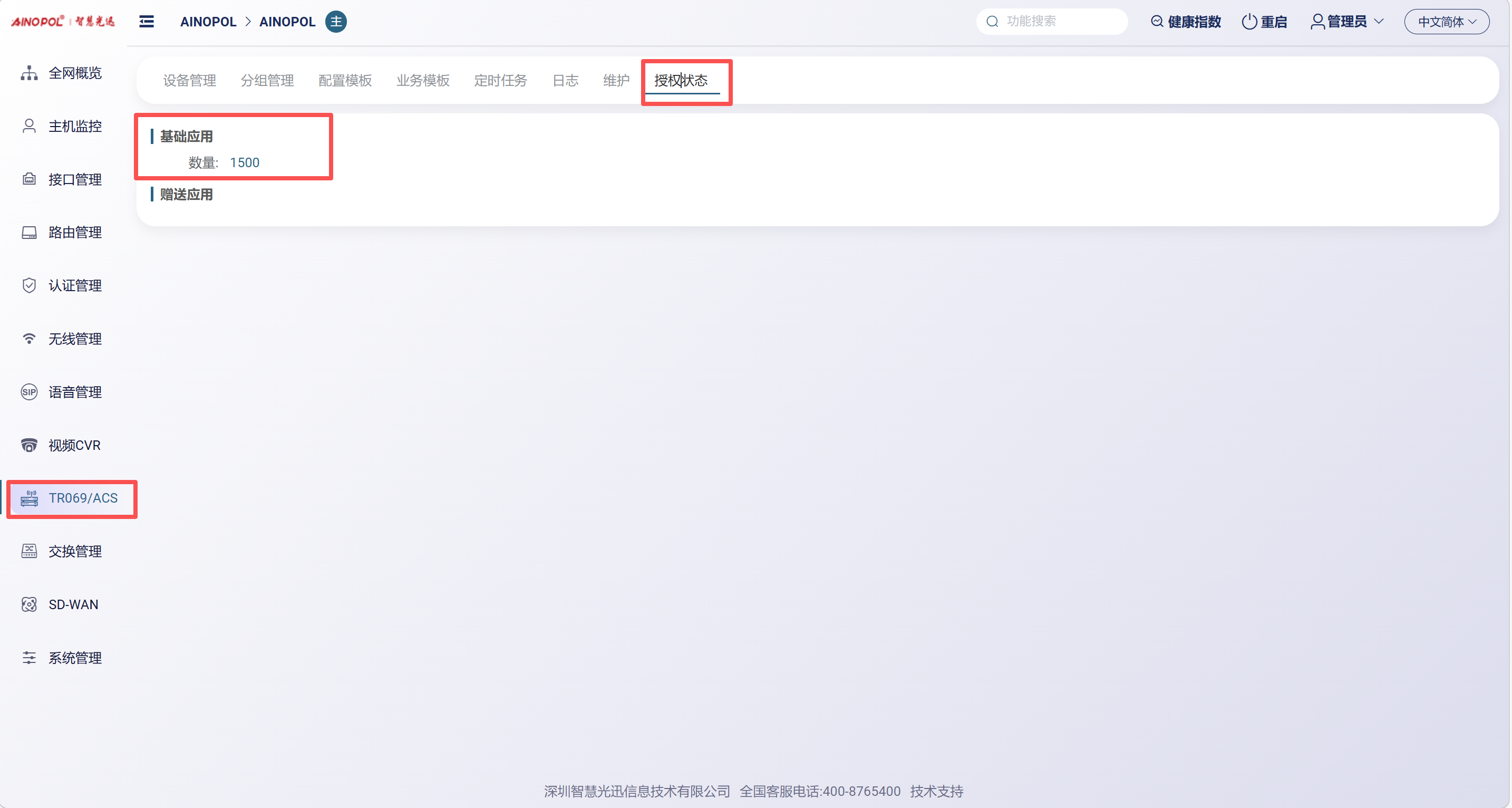Switch to the 配置模板 tab
1512x808 pixels.
[345, 81]
